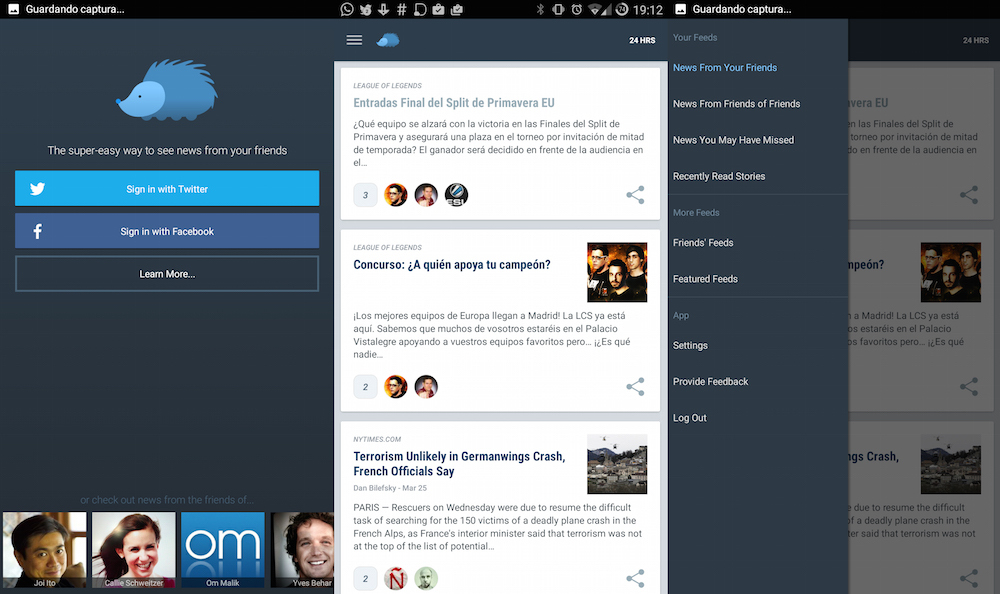Go to Recently Read Stories
Viewport: 1000px width, 594px height.
click(x=719, y=176)
